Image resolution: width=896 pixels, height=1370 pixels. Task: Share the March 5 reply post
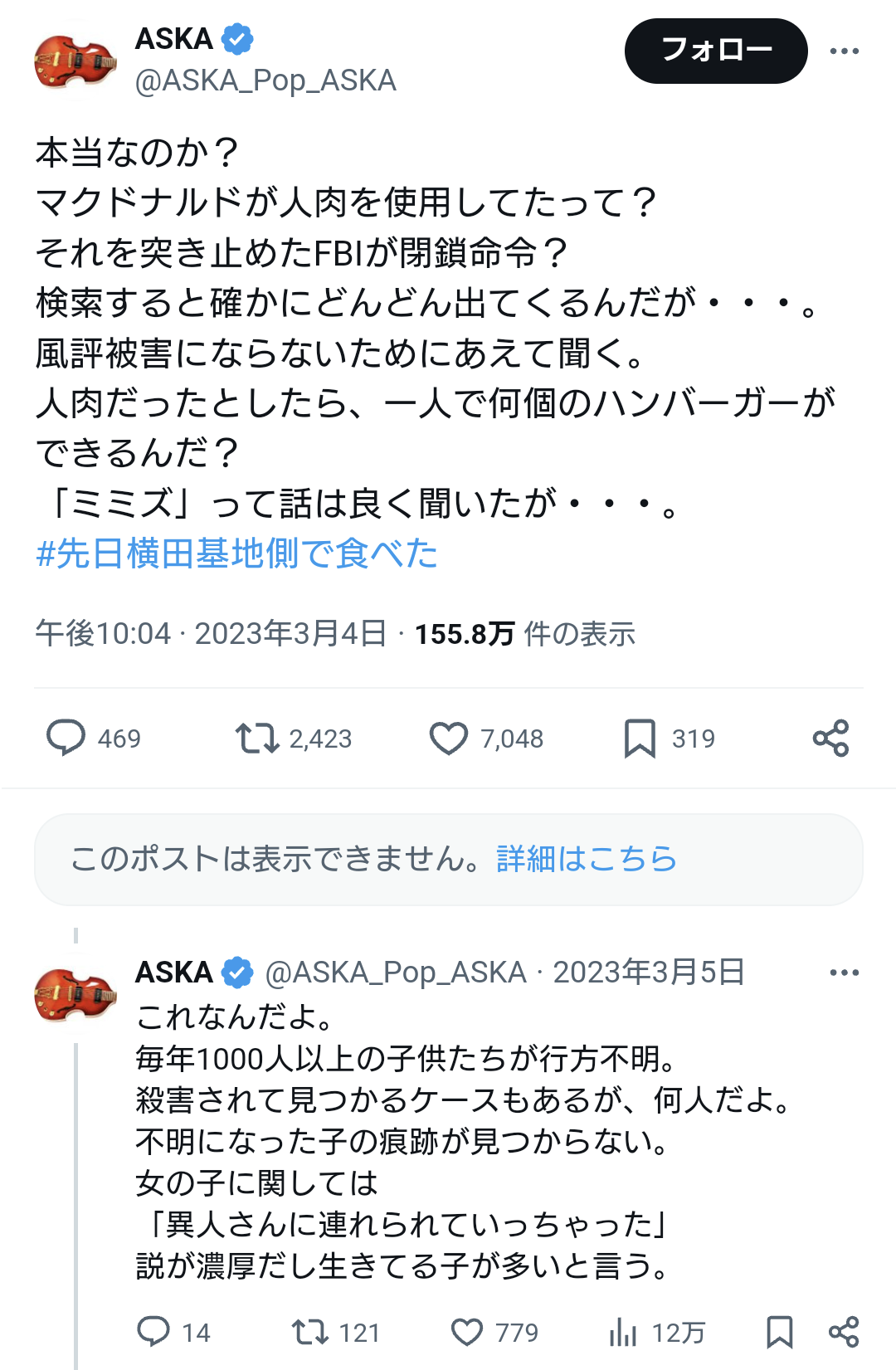(844, 1332)
